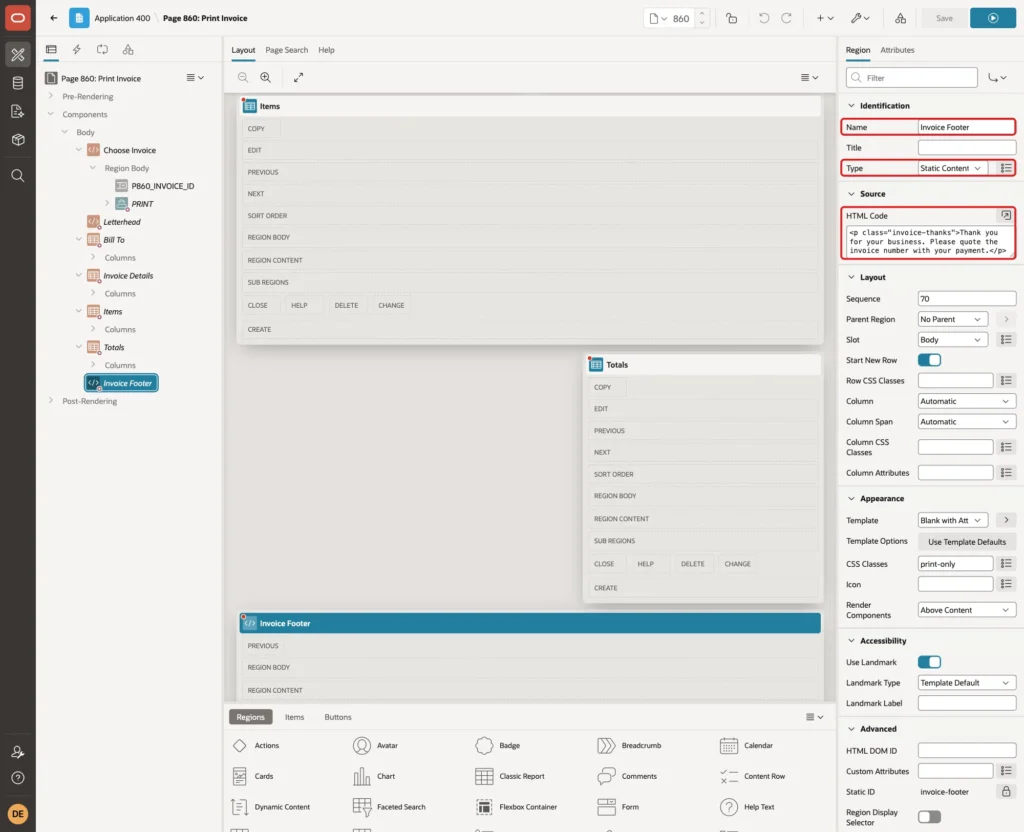Open the utilities wrench menu
Viewport: 1024px width, 832px height.
click(860, 18)
